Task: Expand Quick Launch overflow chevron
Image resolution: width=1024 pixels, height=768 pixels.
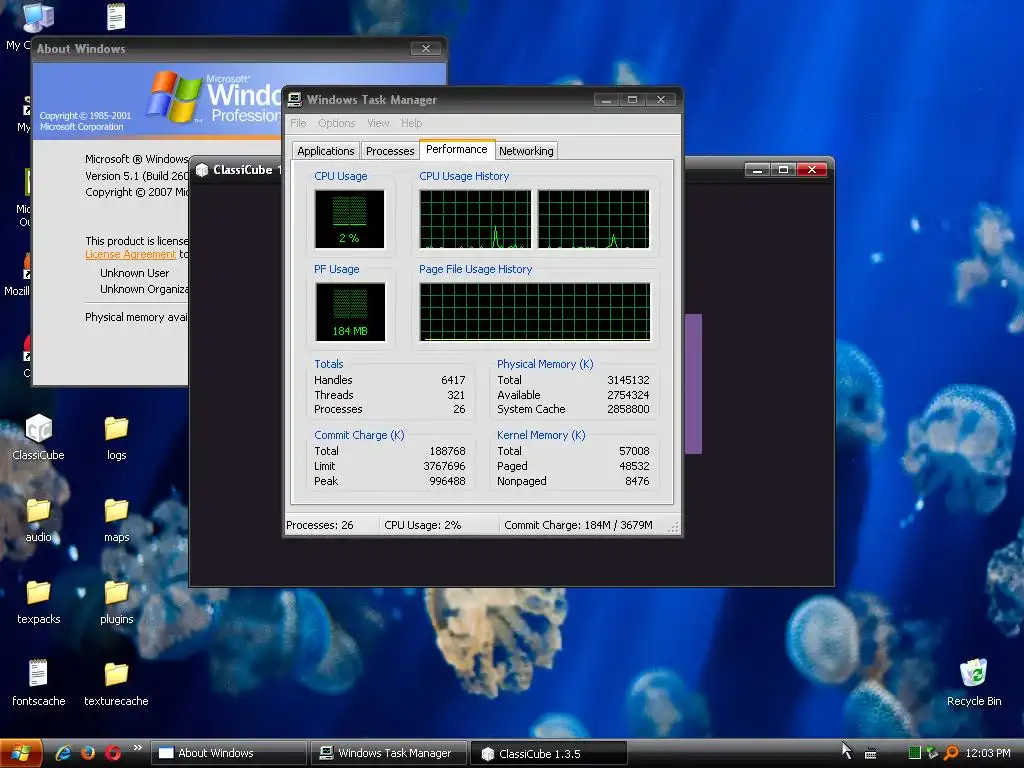Action: coord(137,748)
